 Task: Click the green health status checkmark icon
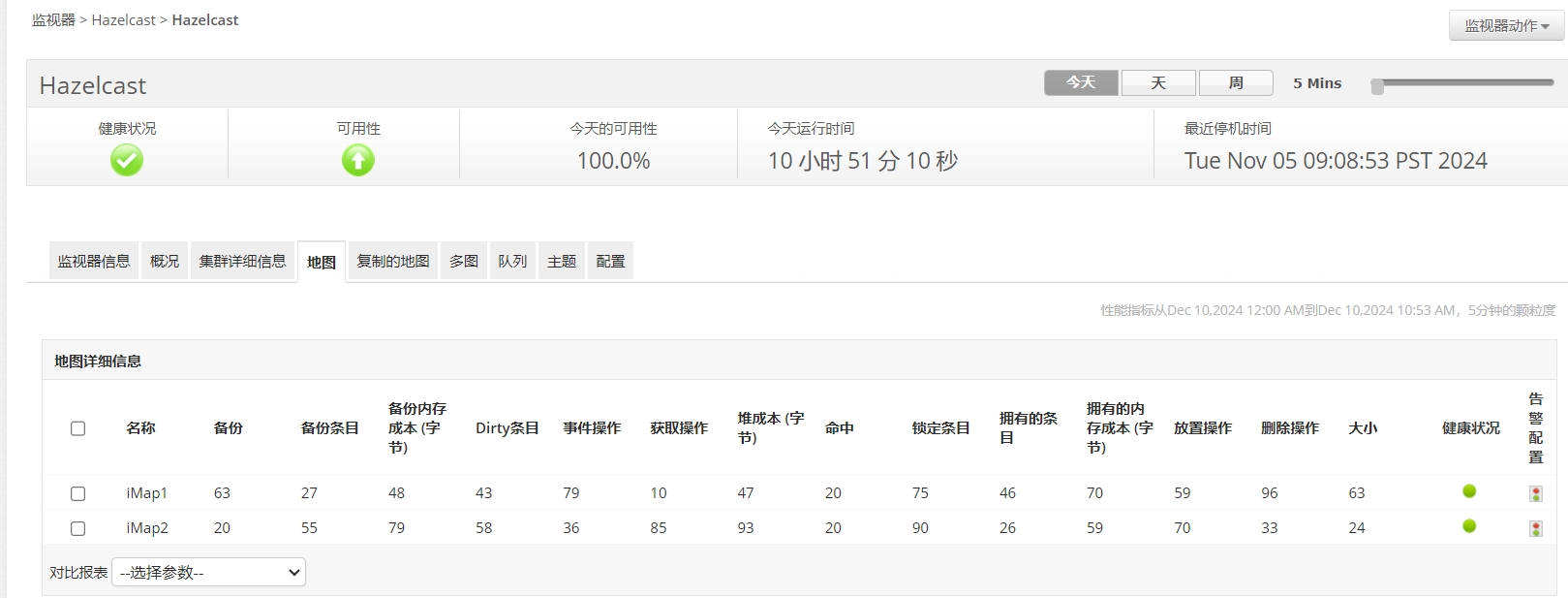127,160
